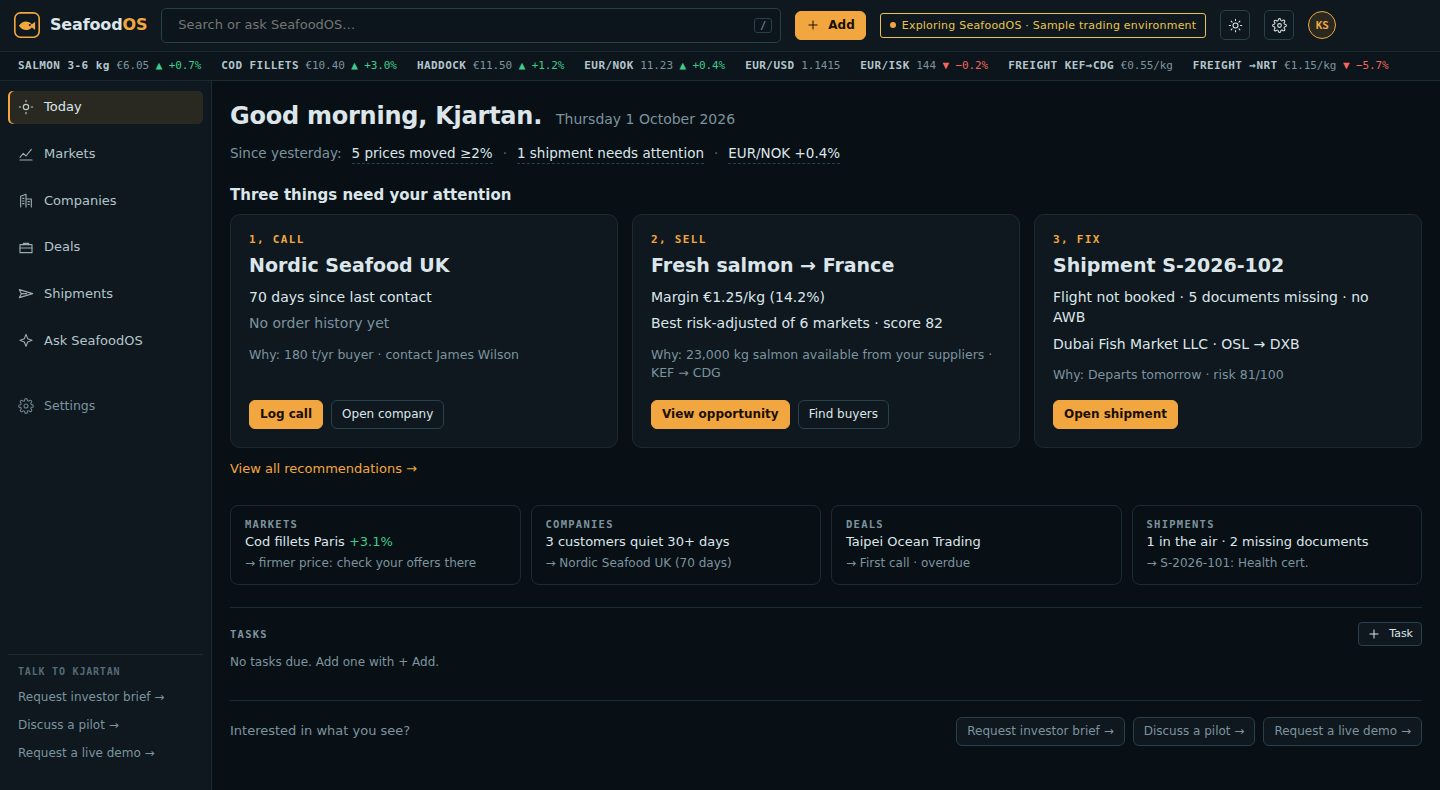Click the orange Add button
Viewport: 1440px width, 790px height.
[x=830, y=25]
